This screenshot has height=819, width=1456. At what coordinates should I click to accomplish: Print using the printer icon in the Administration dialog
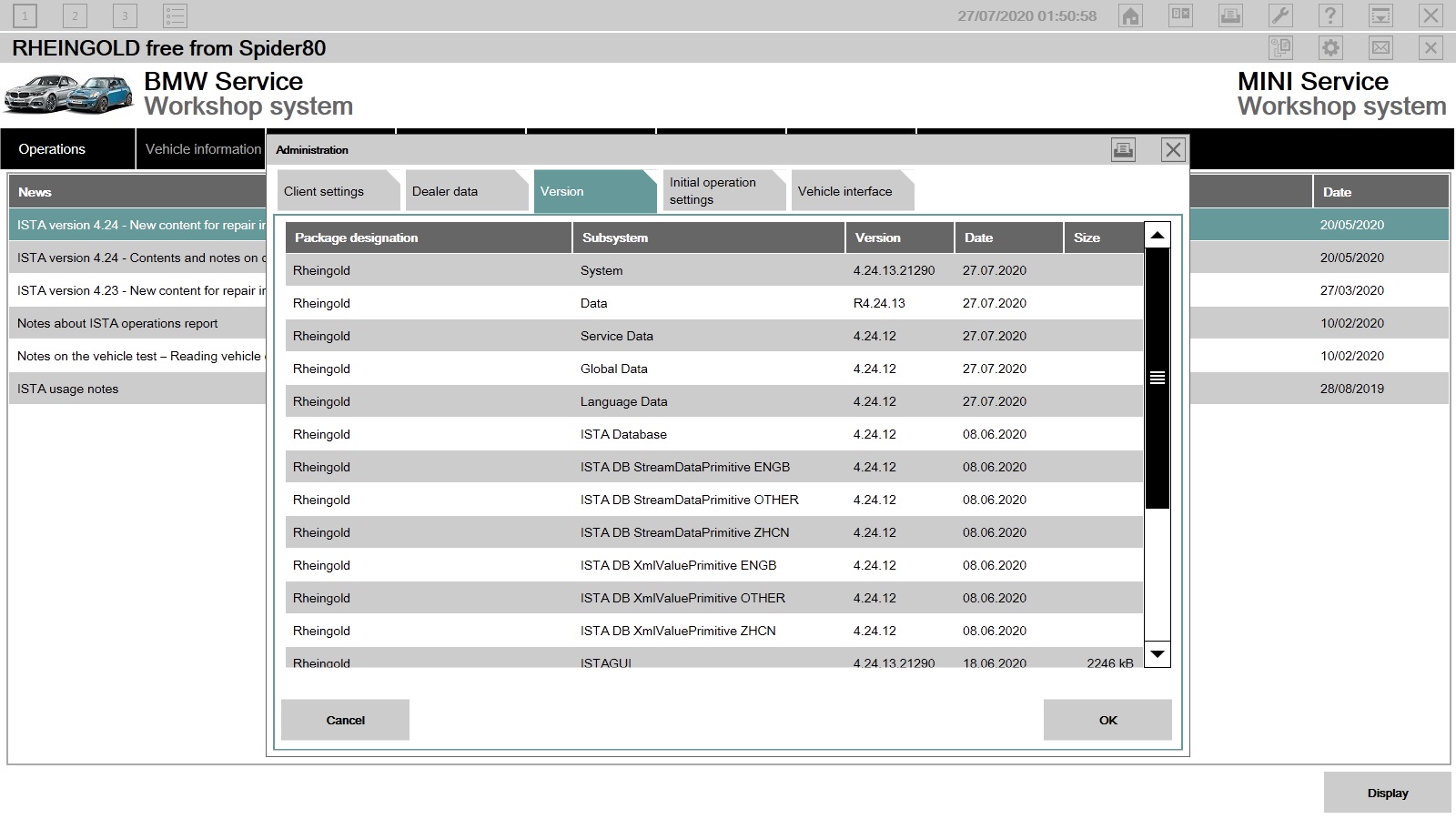1124,150
